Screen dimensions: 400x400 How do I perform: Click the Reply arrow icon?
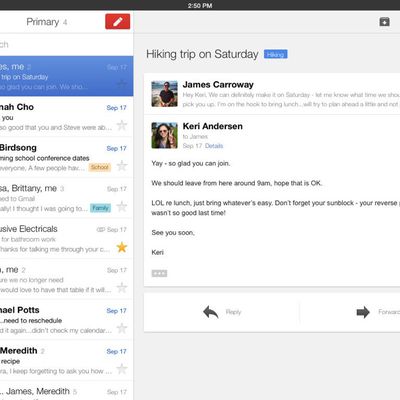coord(211,312)
